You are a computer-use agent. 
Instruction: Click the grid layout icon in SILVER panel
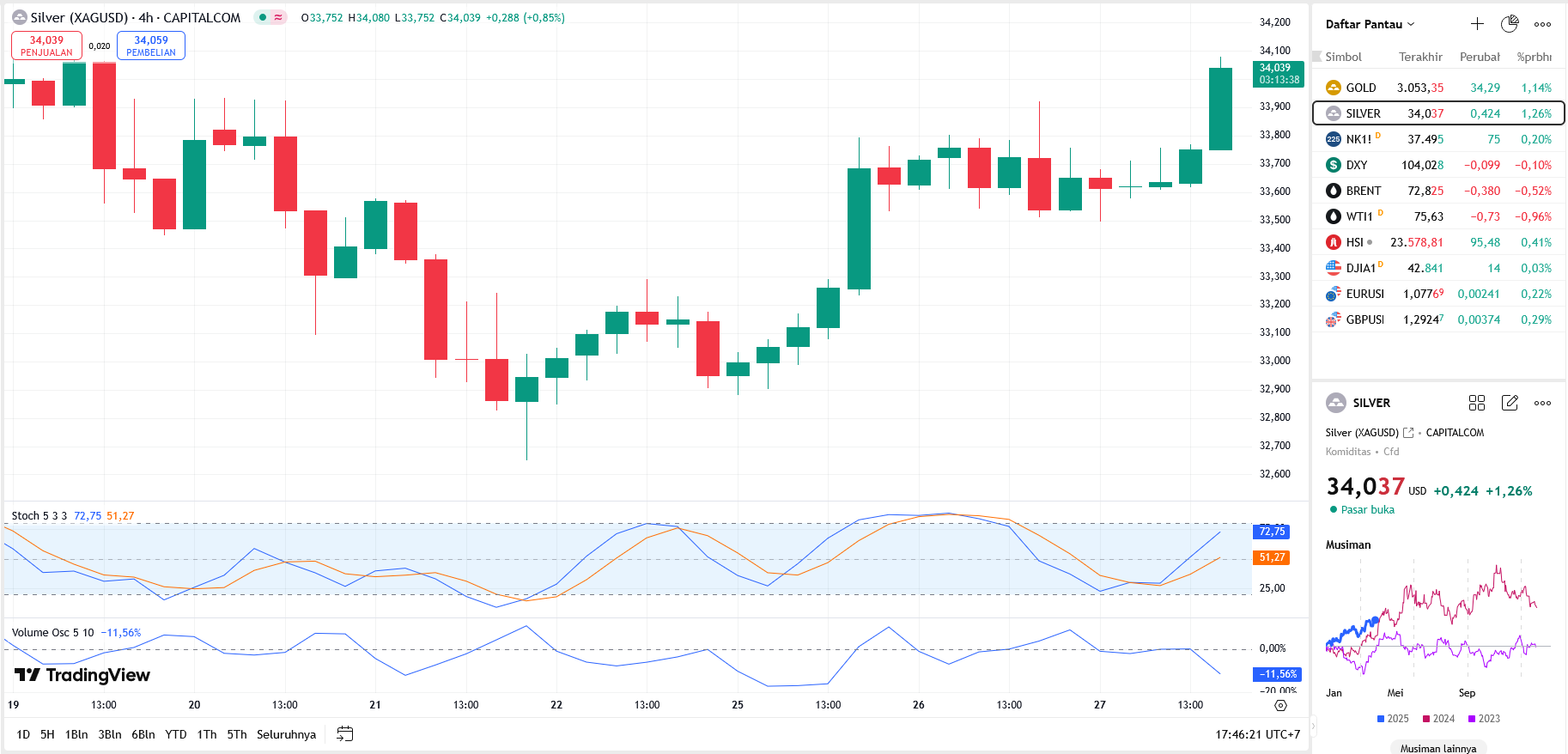[x=1477, y=403]
